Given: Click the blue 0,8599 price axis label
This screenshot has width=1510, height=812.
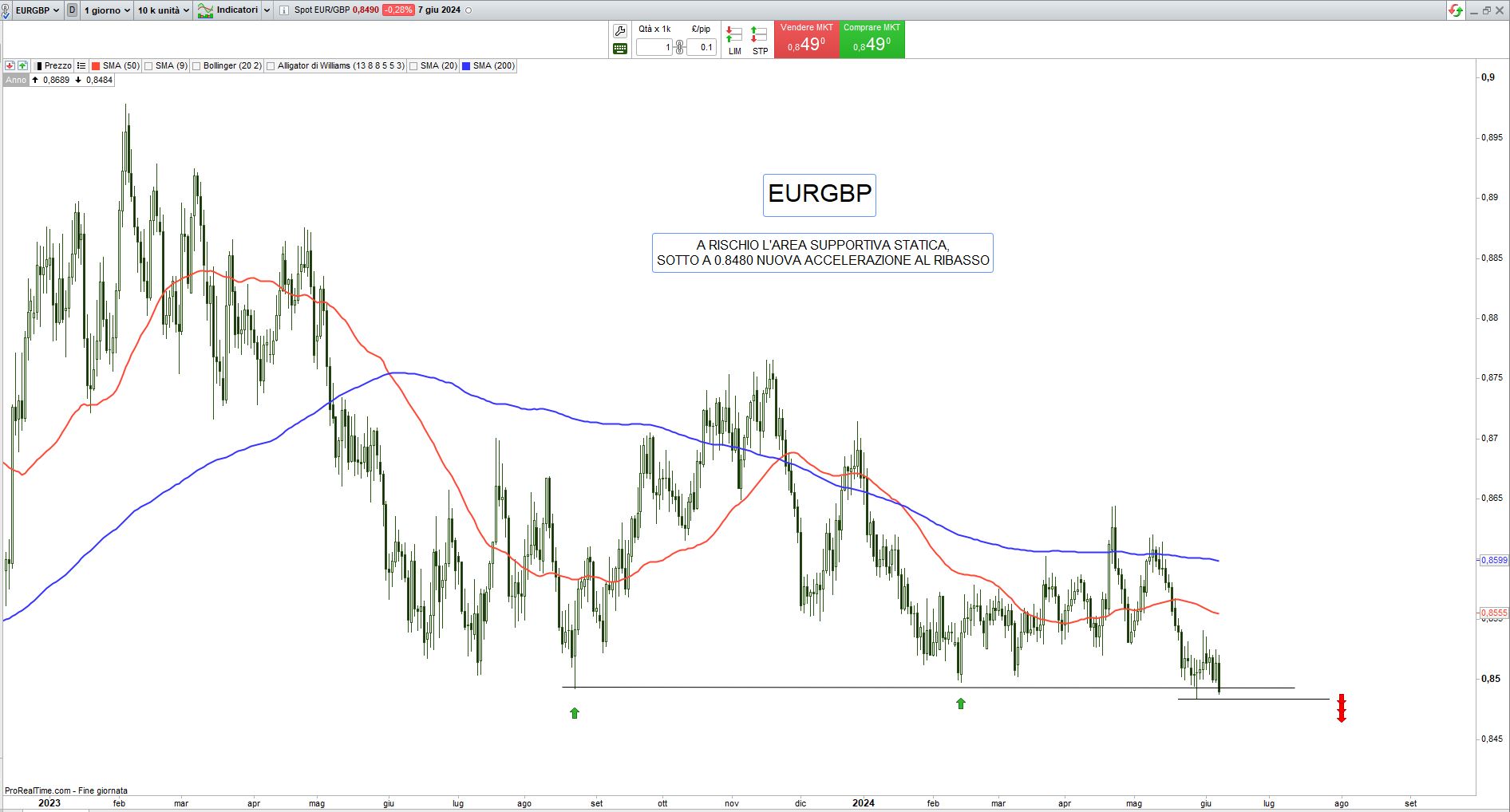Looking at the screenshot, I should [x=1494, y=560].
